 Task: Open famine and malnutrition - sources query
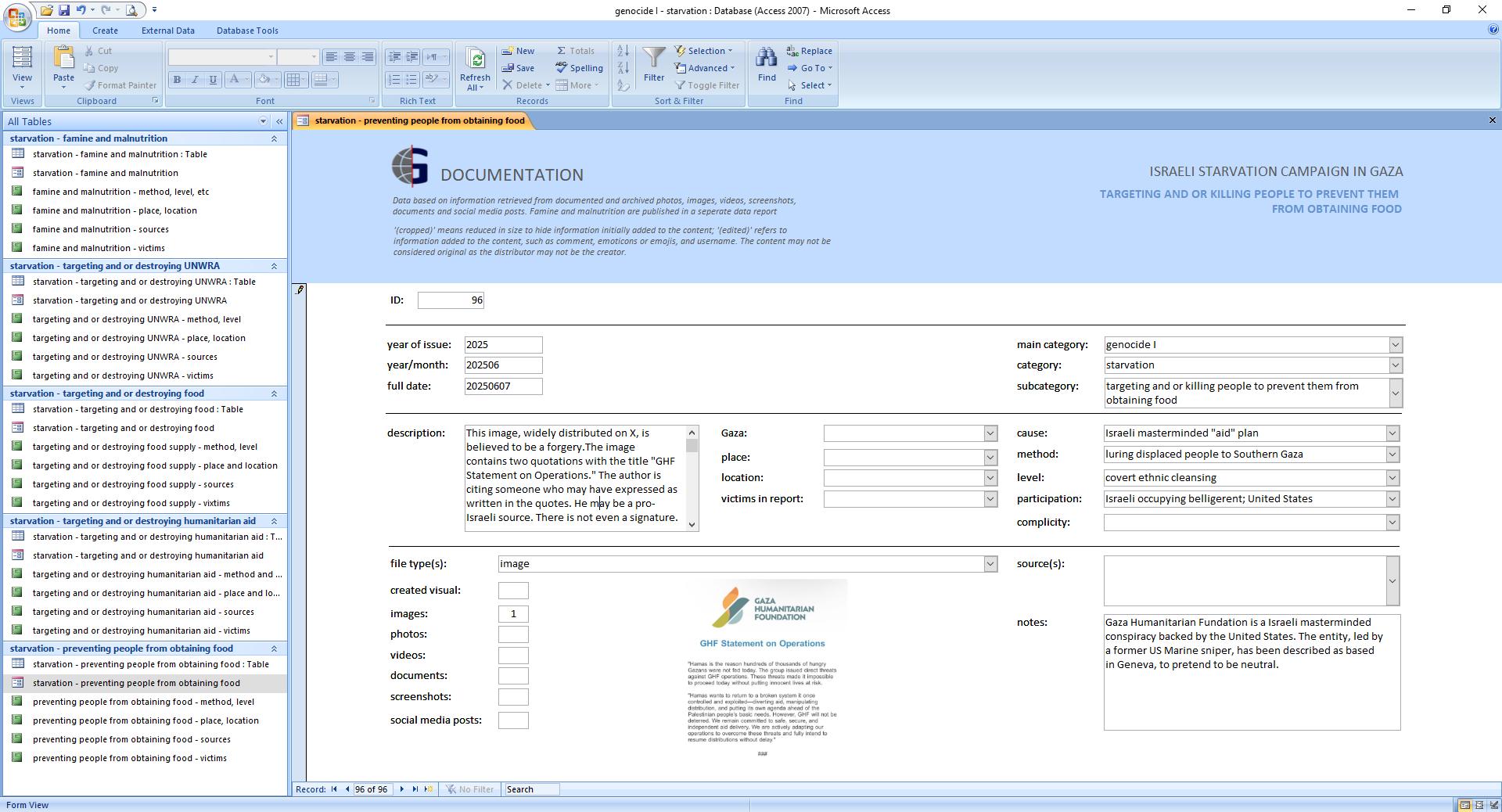point(101,229)
